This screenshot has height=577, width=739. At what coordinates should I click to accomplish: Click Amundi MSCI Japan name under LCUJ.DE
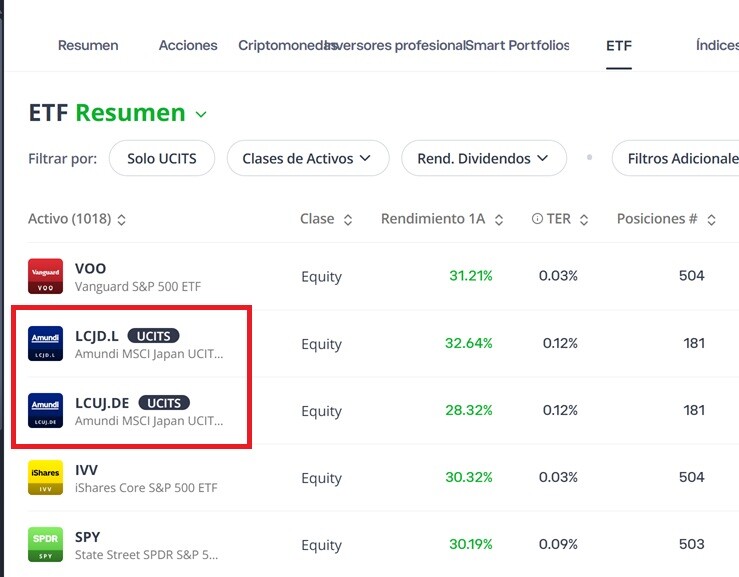[149, 421]
